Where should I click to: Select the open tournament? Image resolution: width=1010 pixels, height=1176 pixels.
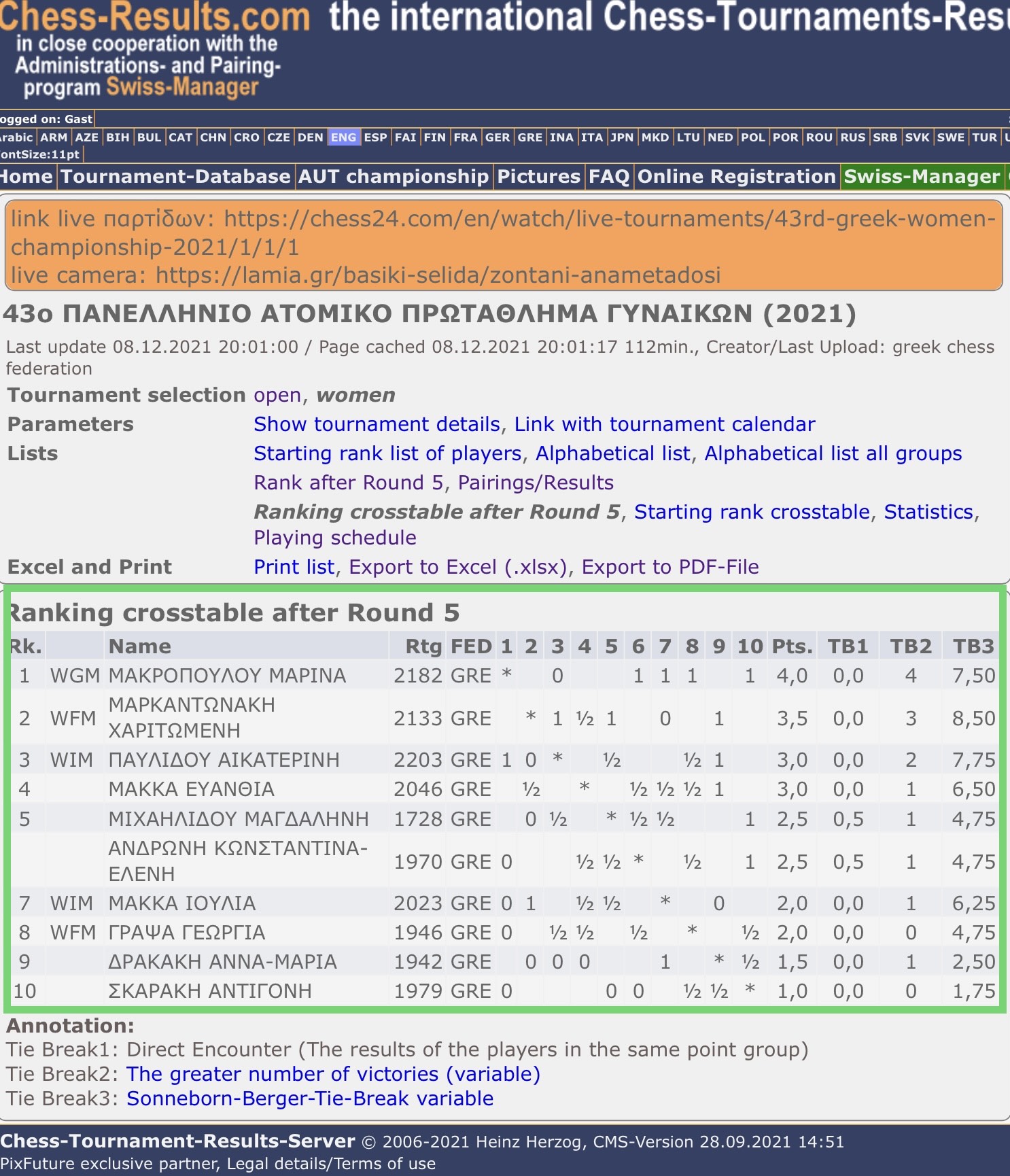click(x=277, y=395)
